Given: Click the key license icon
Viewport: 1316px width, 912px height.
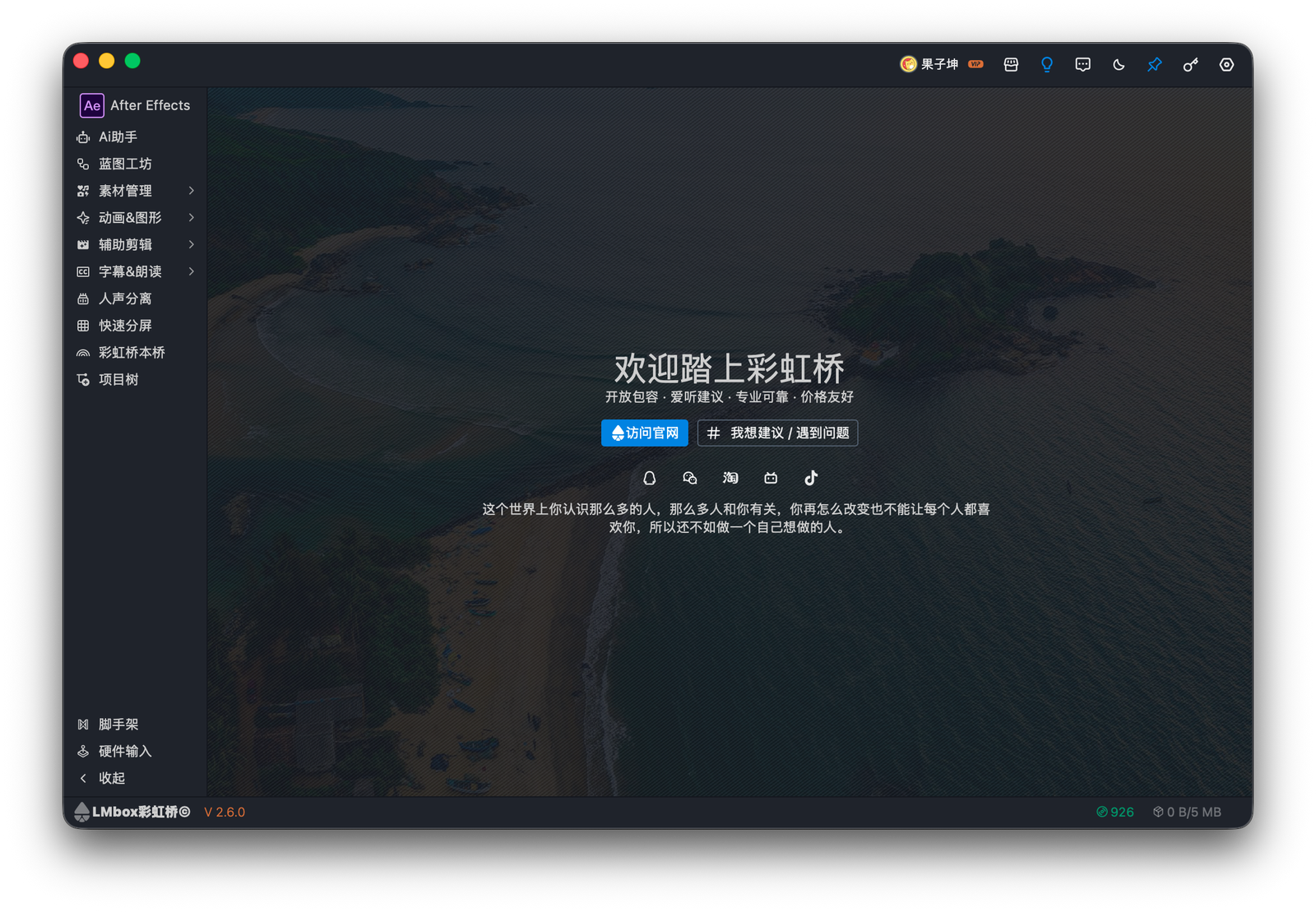Looking at the screenshot, I should point(1190,64).
